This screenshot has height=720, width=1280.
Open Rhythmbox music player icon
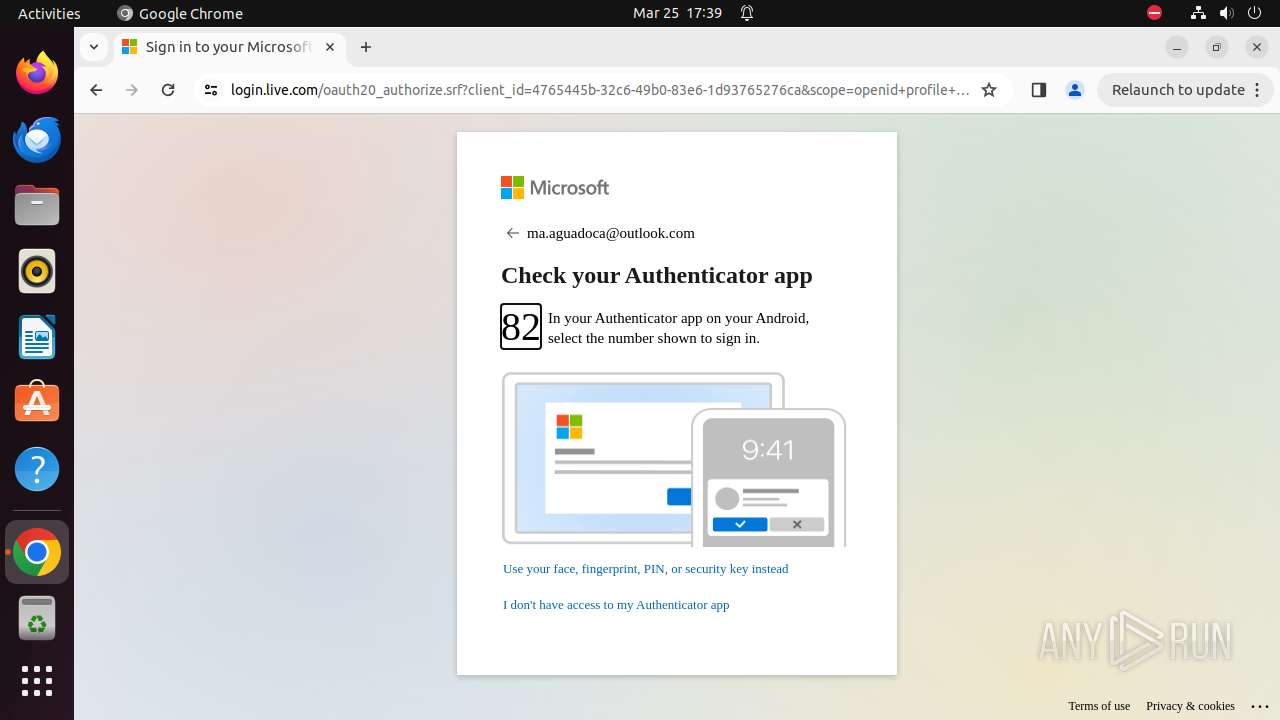coord(37,271)
